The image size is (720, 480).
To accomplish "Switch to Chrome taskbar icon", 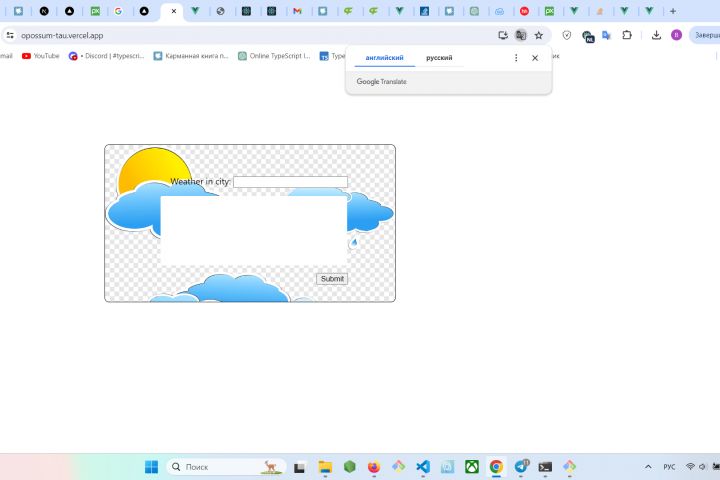I will [496, 467].
